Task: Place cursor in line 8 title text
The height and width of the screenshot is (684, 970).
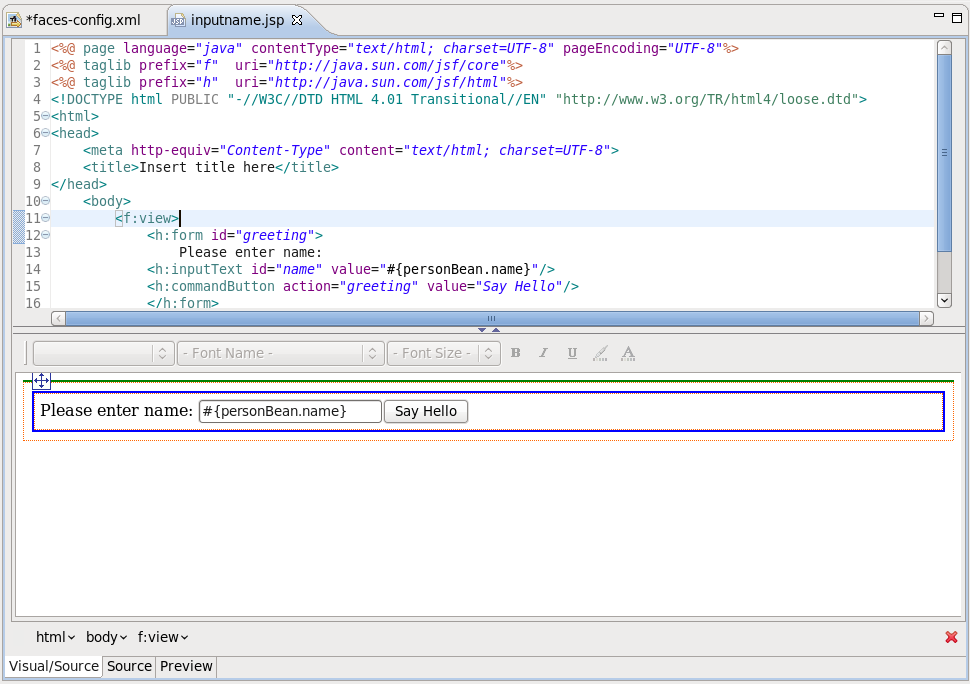Action: (207, 167)
